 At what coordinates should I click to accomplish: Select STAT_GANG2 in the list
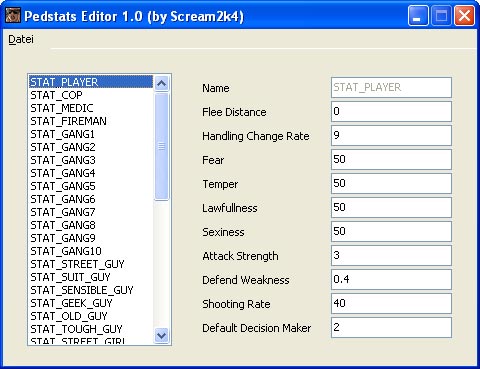[x=91, y=147]
